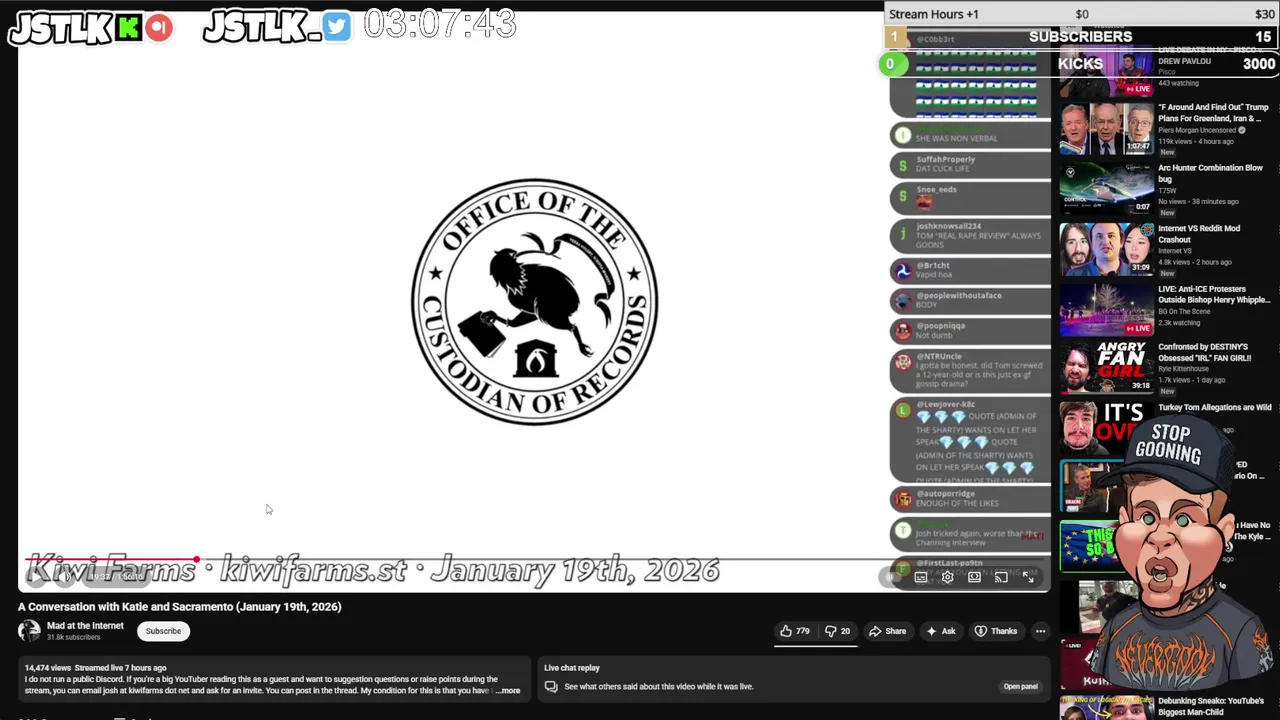Enter full screen mode
1280x720 pixels.
[1028, 577]
